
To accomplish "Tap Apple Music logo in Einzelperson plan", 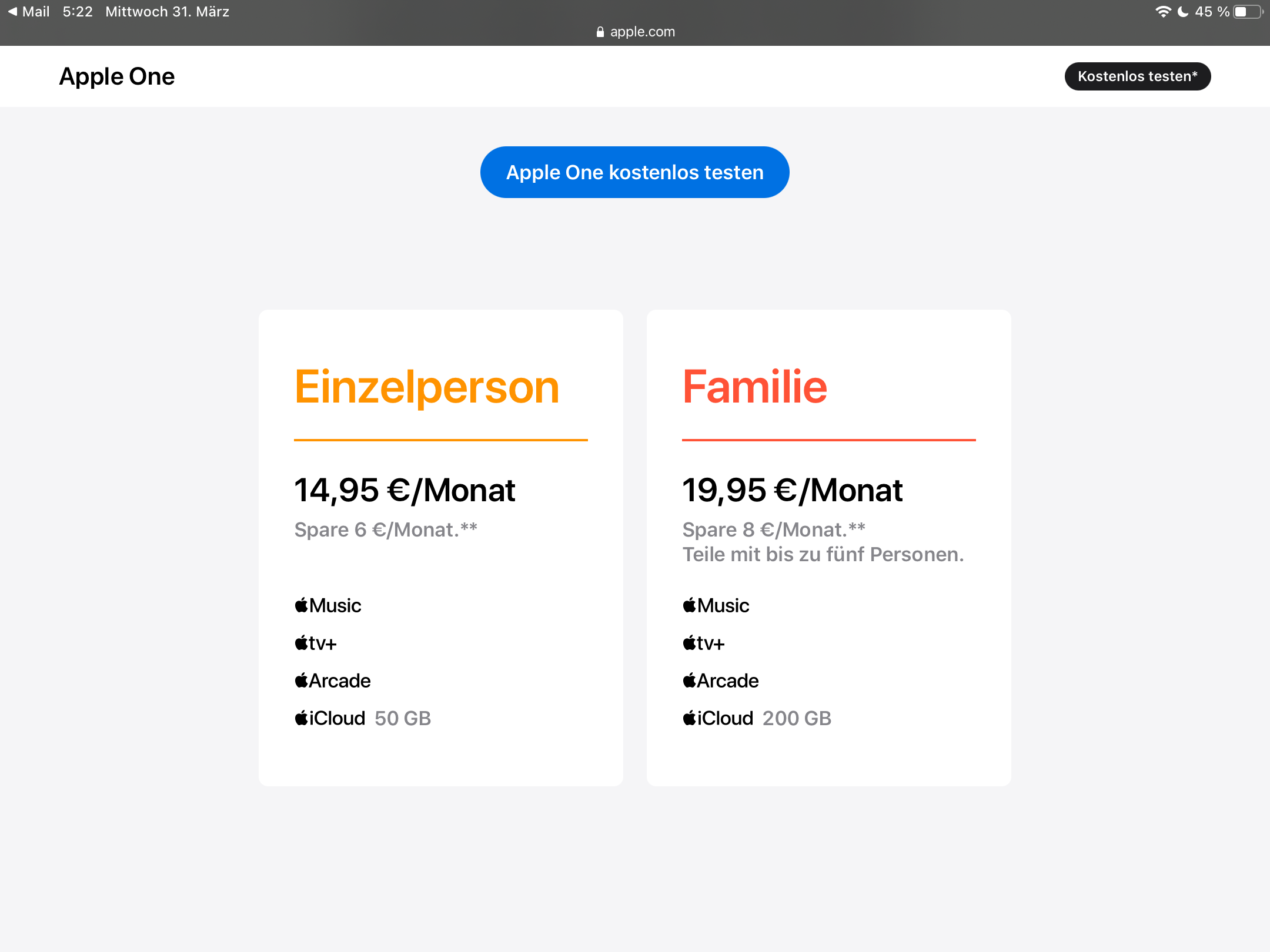I will click(328, 605).
